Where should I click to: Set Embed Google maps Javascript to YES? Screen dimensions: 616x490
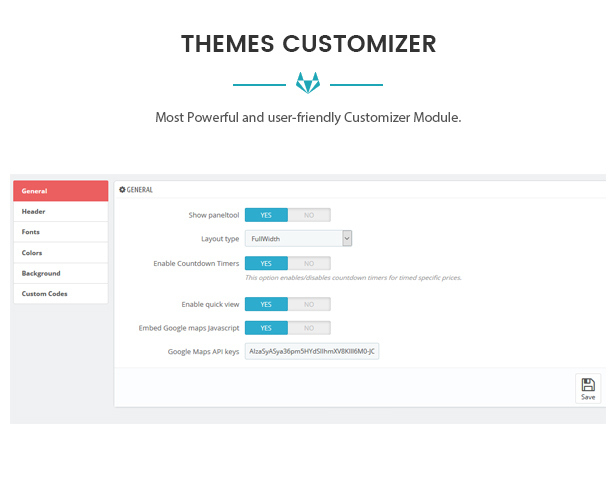266,328
